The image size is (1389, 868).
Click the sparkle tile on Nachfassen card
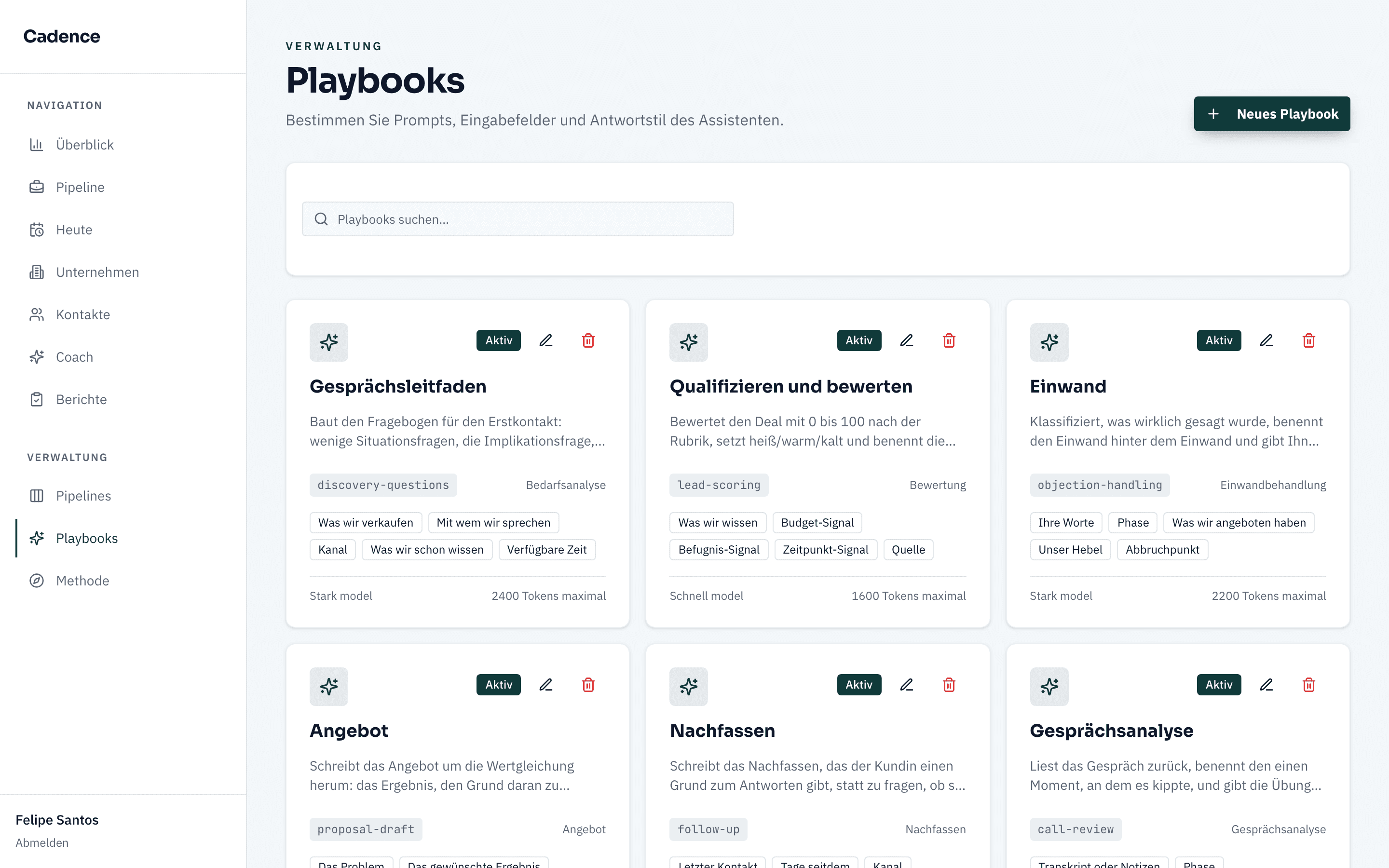689,687
